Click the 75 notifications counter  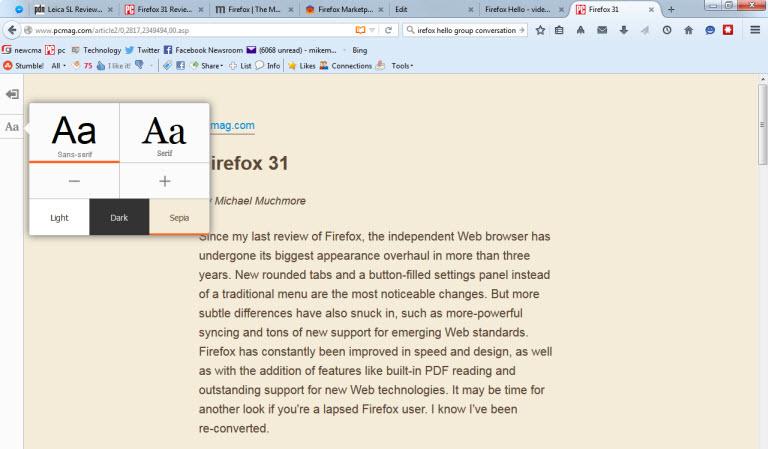point(83,66)
